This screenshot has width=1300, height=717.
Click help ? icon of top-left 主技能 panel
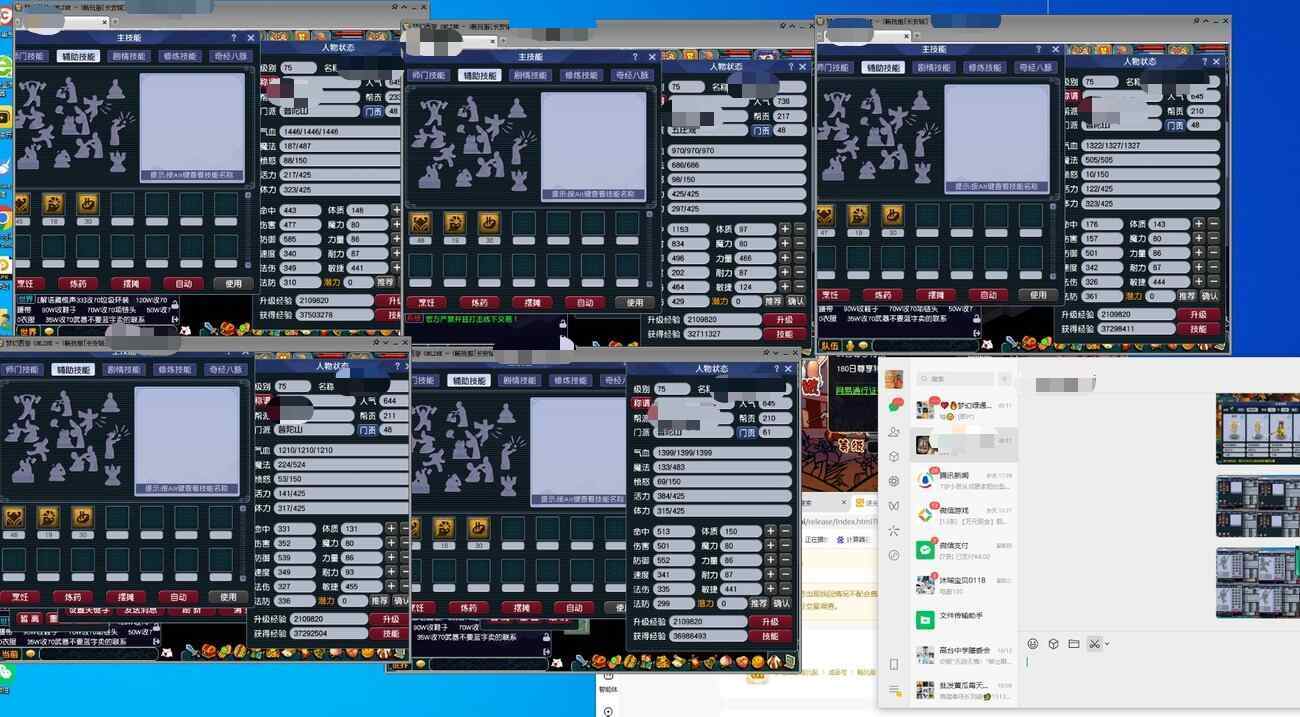[233, 38]
